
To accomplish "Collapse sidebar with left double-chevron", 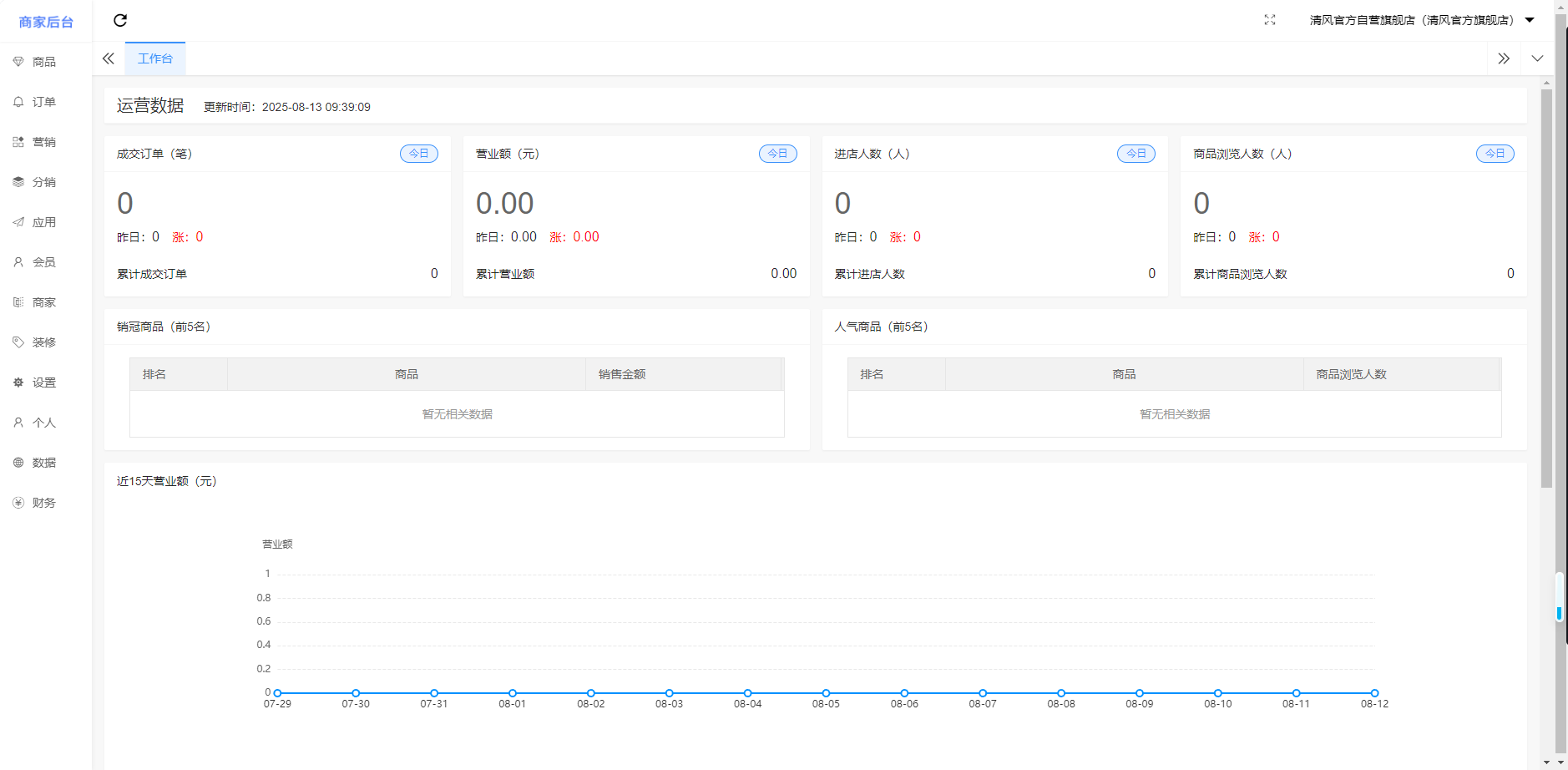I will click(109, 58).
